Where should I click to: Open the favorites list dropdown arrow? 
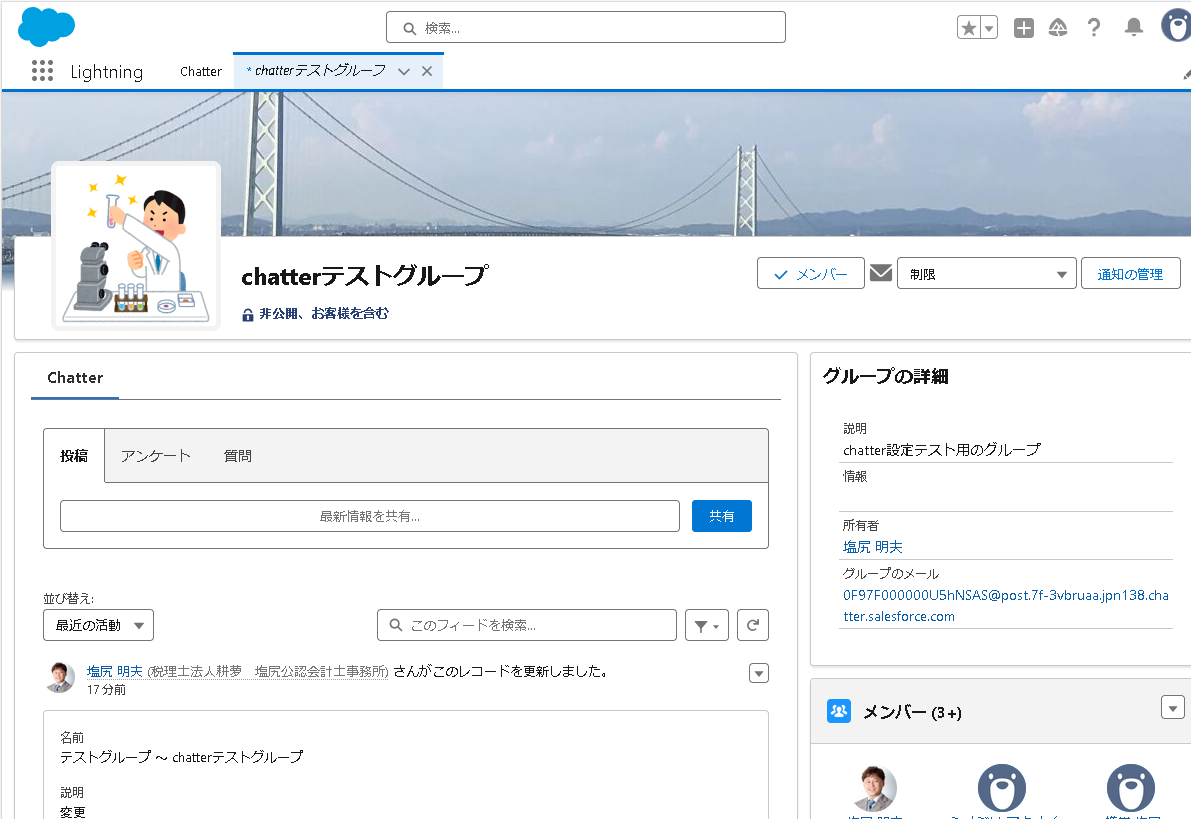tap(988, 28)
